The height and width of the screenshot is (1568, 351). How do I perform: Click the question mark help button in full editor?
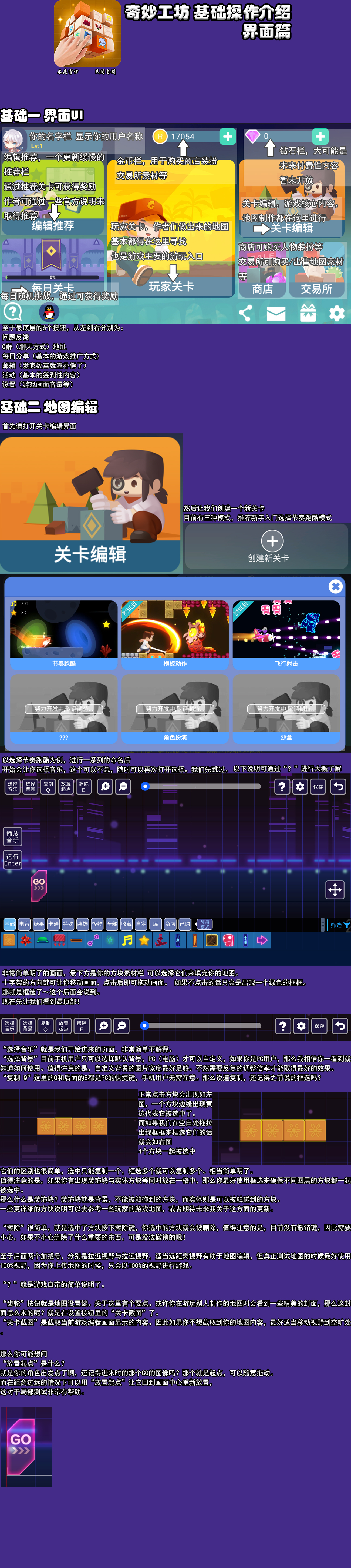(282, 786)
